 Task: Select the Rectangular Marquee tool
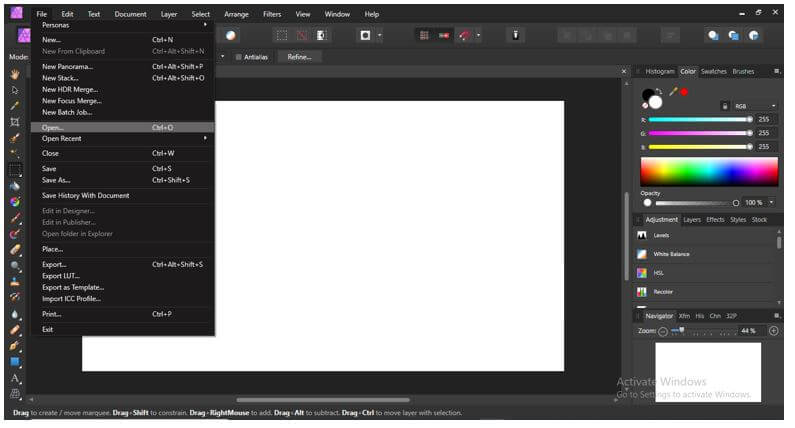15,170
